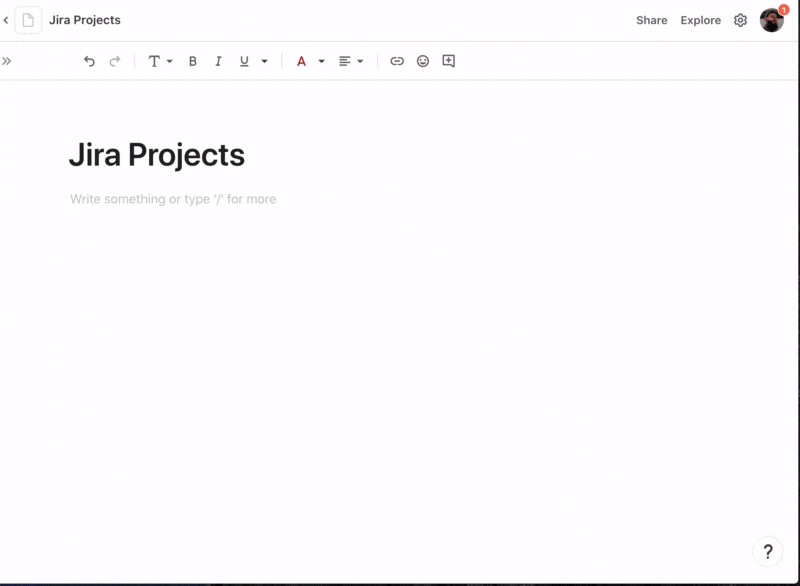Click your profile avatar with notification badge
This screenshot has height=586, width=800.
[x=770, y=19]
